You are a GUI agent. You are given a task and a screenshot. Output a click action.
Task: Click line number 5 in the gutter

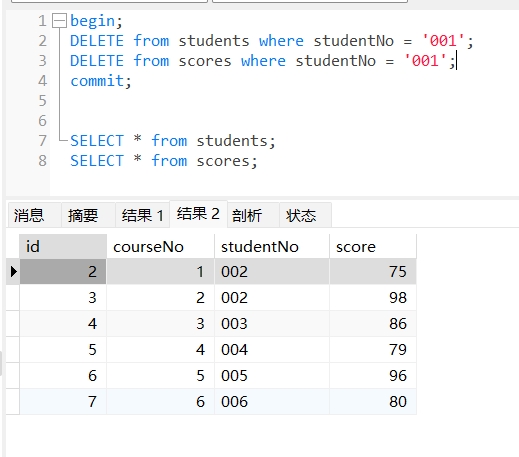pos(42,101)
